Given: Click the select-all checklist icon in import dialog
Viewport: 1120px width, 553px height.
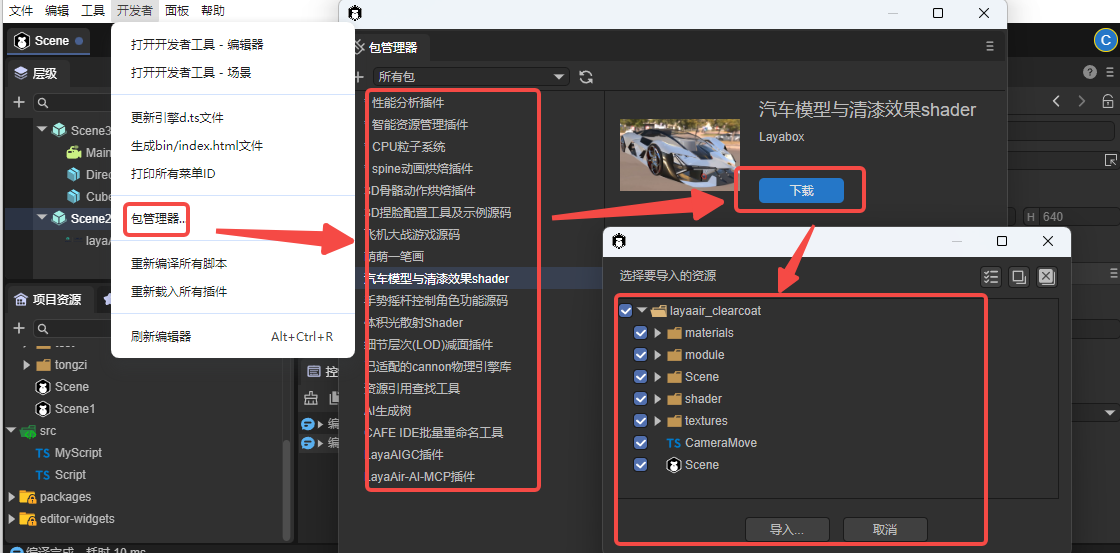Looking at the screenshot, I should [991, 277].
